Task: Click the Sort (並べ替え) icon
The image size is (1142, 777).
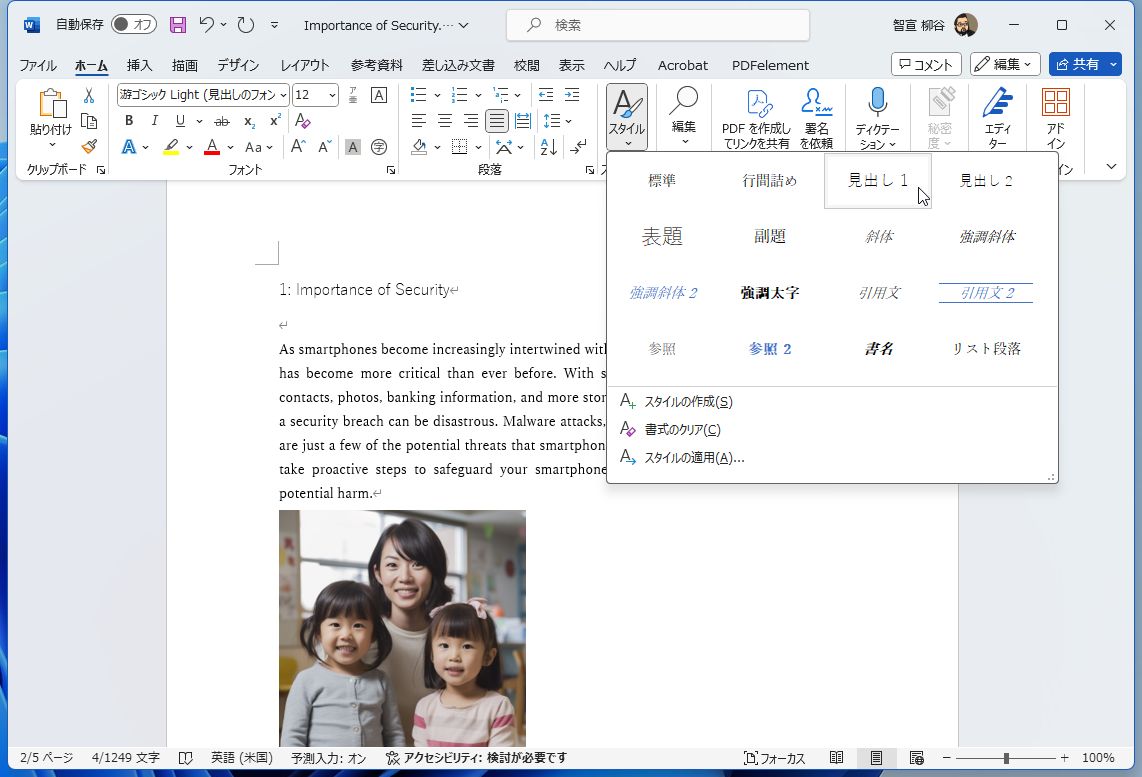Action: click(x=549, y=146)
